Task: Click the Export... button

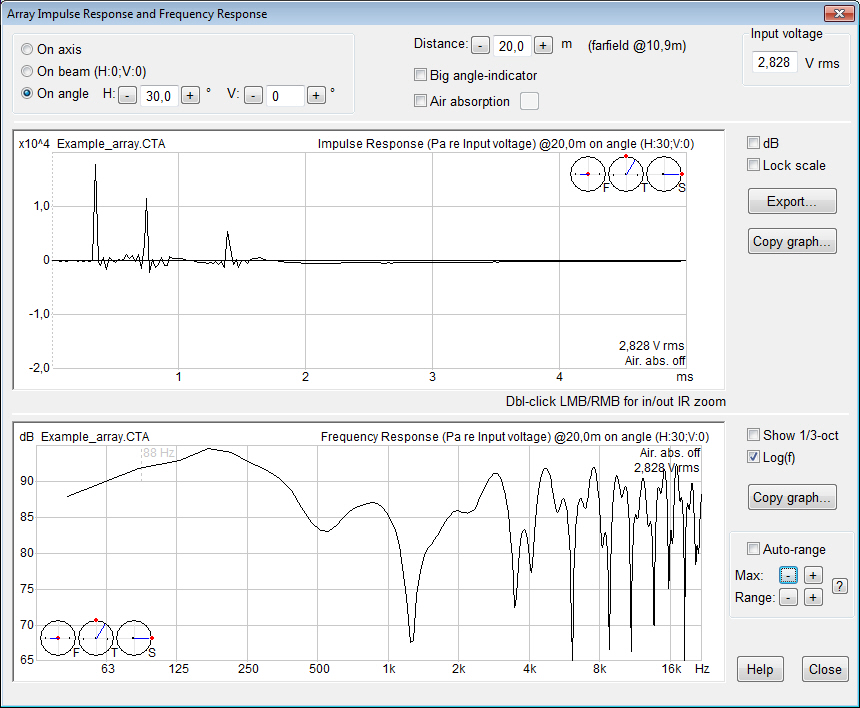Action: (792, 201)
